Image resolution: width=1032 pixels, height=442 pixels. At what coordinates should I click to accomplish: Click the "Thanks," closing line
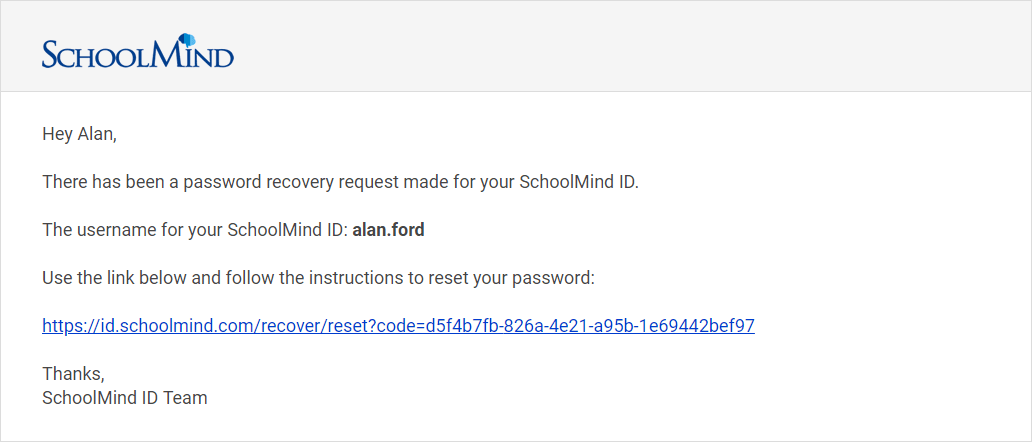[x=73, y=374]
